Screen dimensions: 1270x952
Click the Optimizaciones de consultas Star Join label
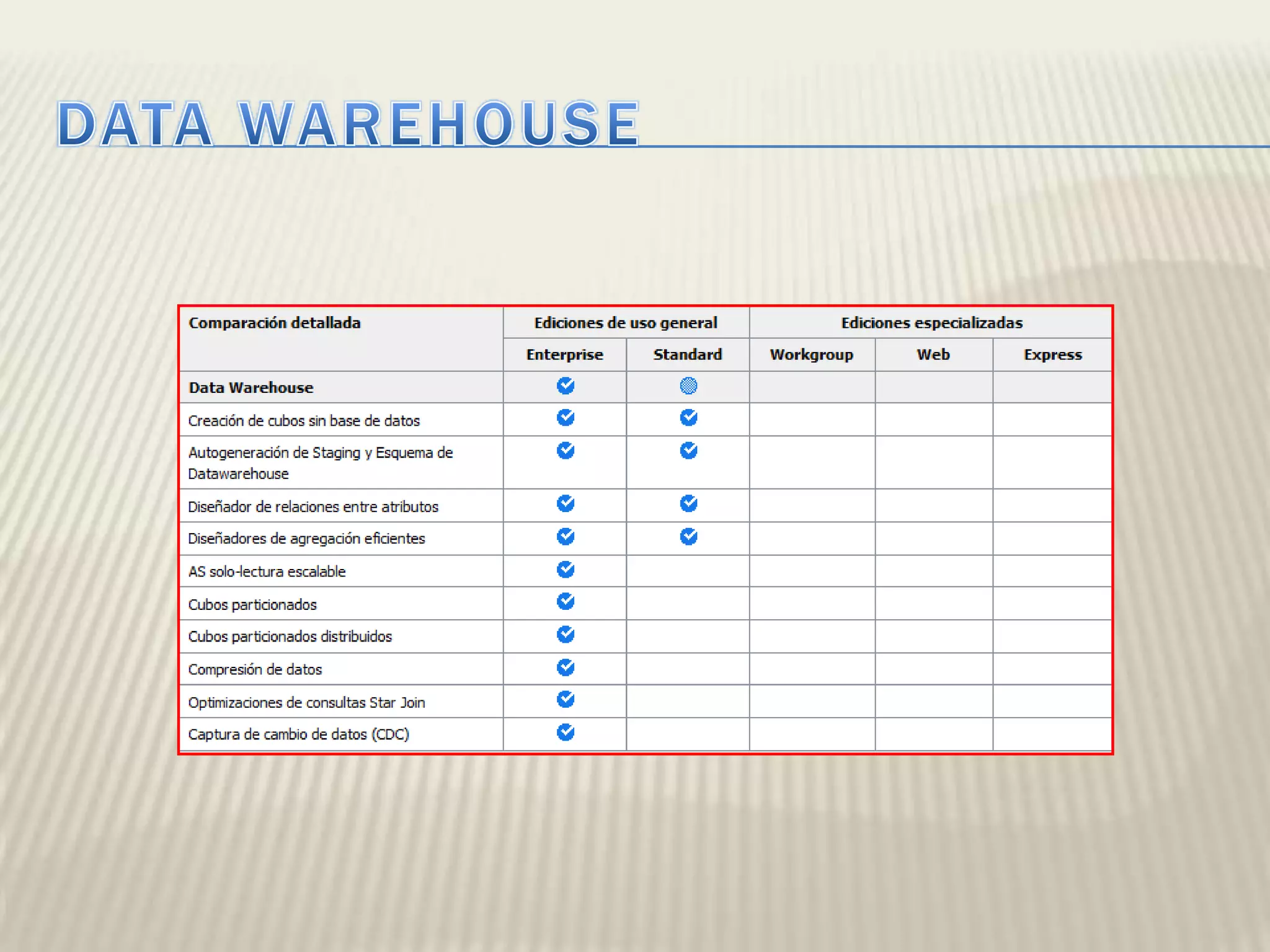(306, 702)
